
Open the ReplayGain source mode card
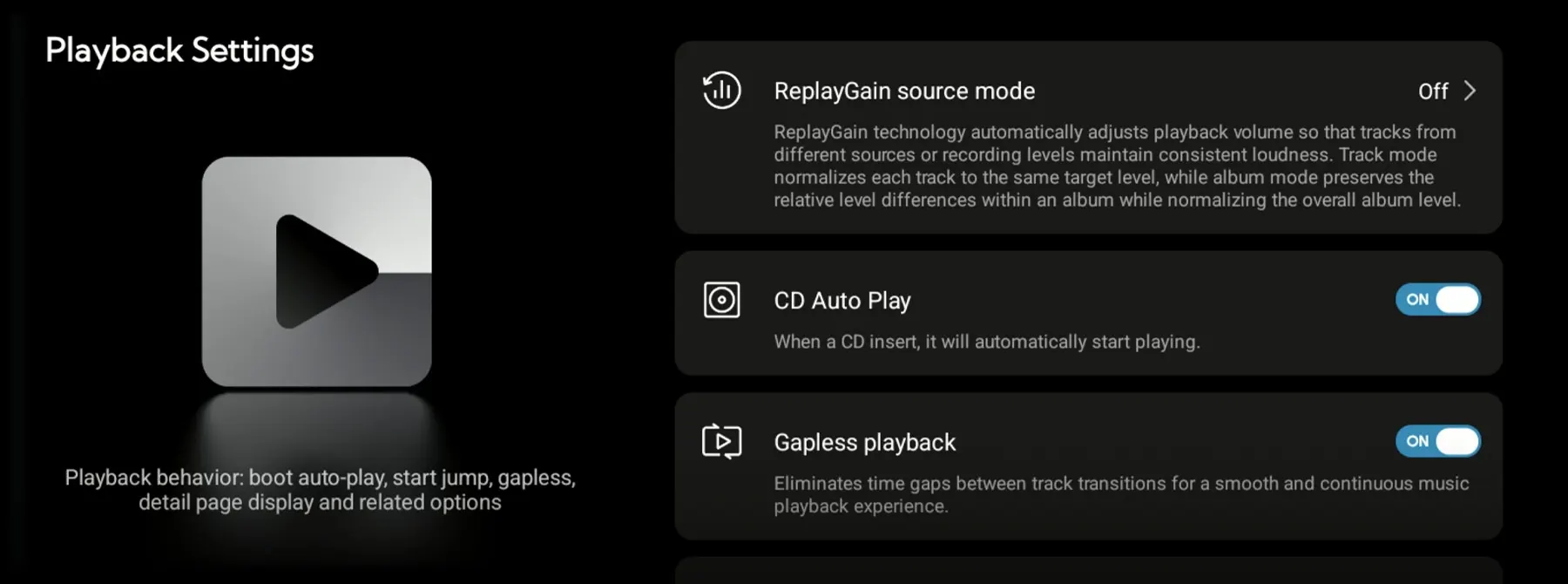tap(1088, 138)
